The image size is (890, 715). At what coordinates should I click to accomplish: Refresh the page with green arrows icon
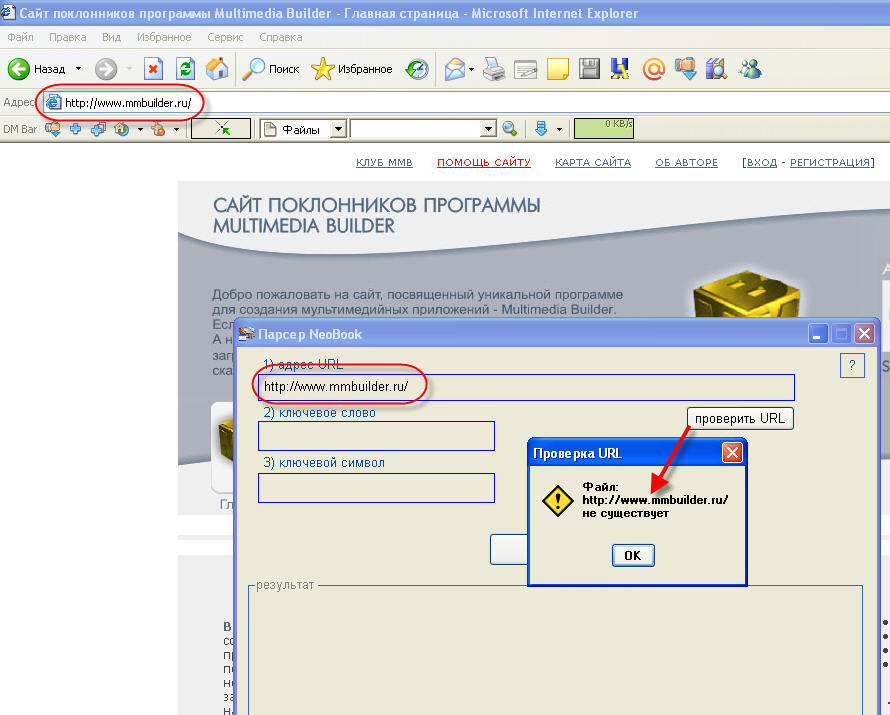point(186,69)
